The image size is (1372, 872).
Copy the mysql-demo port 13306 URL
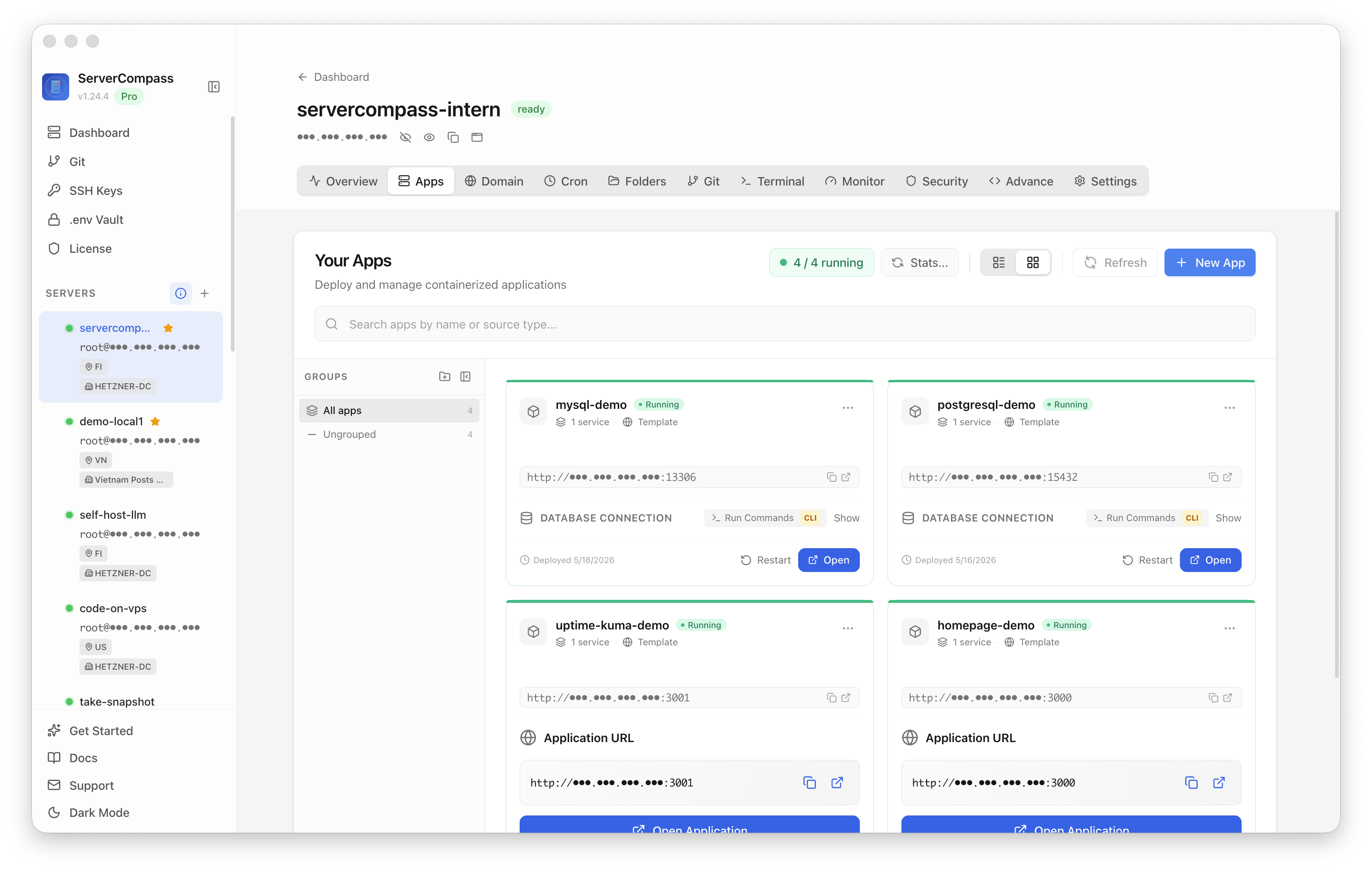831,478
